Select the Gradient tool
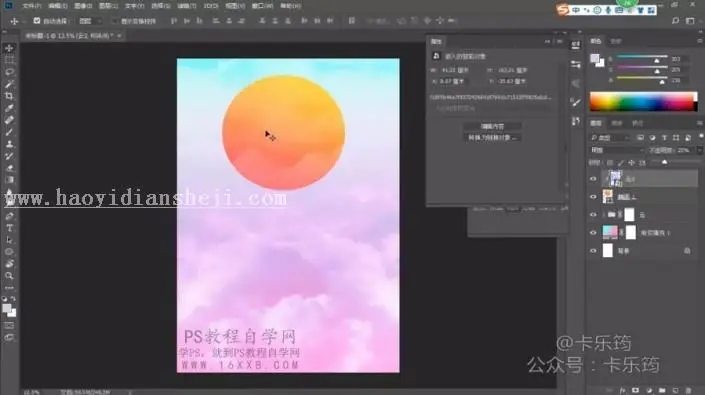 (x=9, y=180)
